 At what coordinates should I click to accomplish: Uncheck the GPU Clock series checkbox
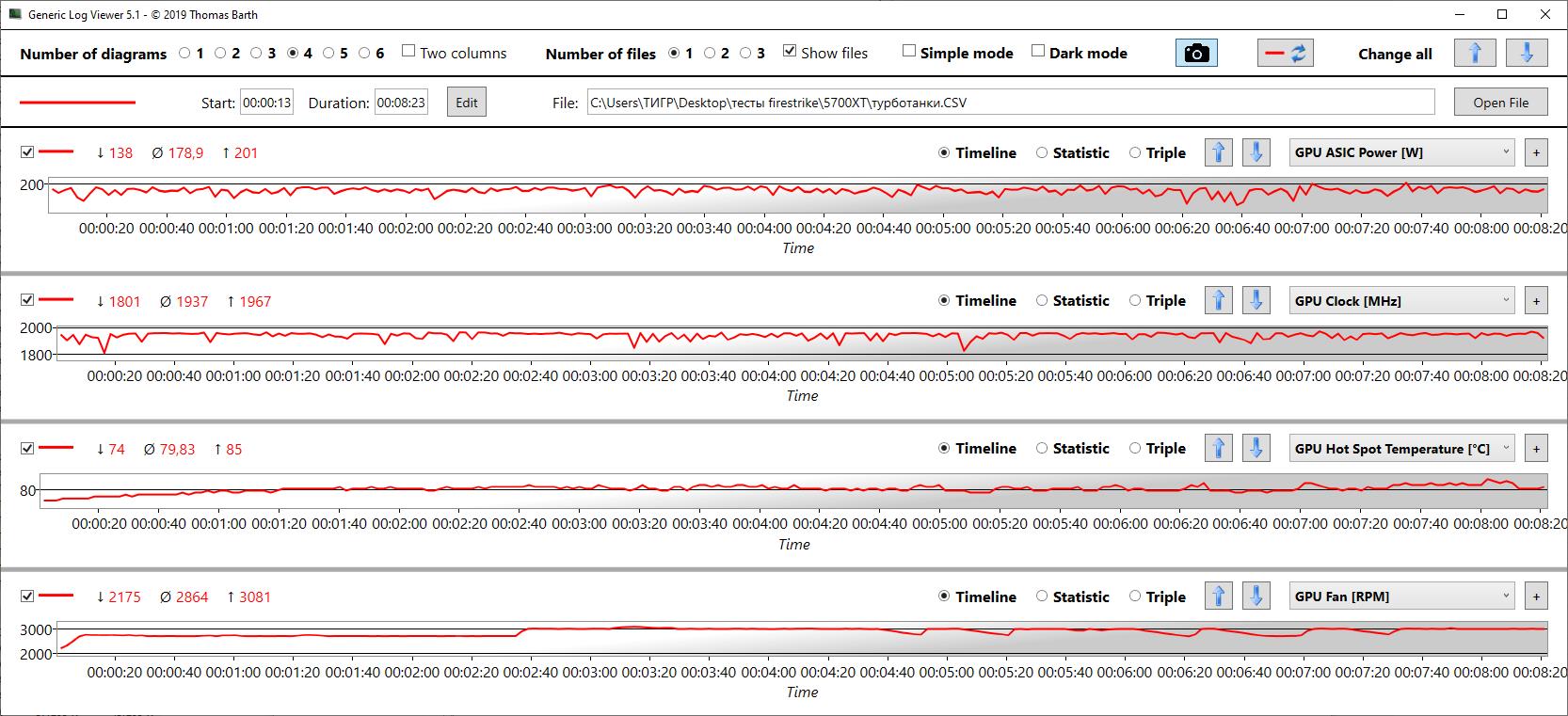coord(27,299)
